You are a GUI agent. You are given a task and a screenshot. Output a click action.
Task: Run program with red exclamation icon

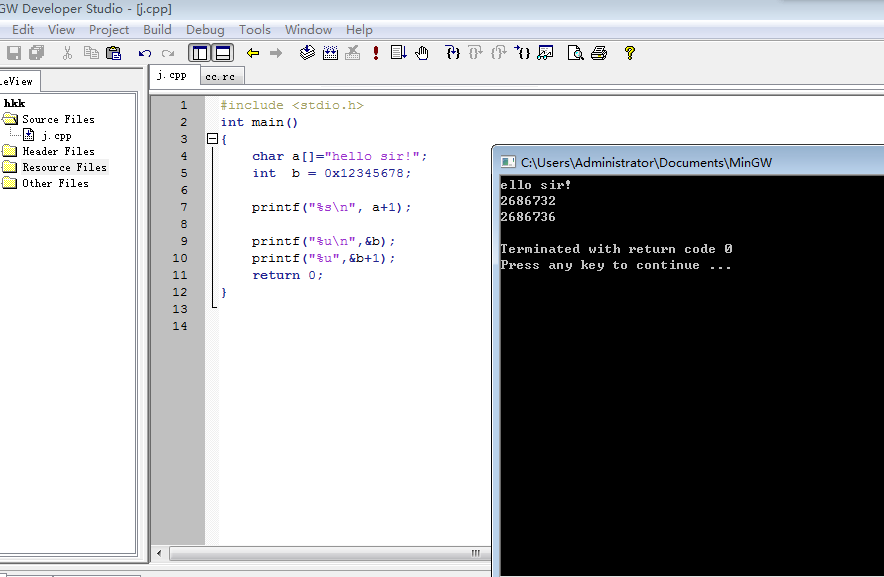point(376,53)
